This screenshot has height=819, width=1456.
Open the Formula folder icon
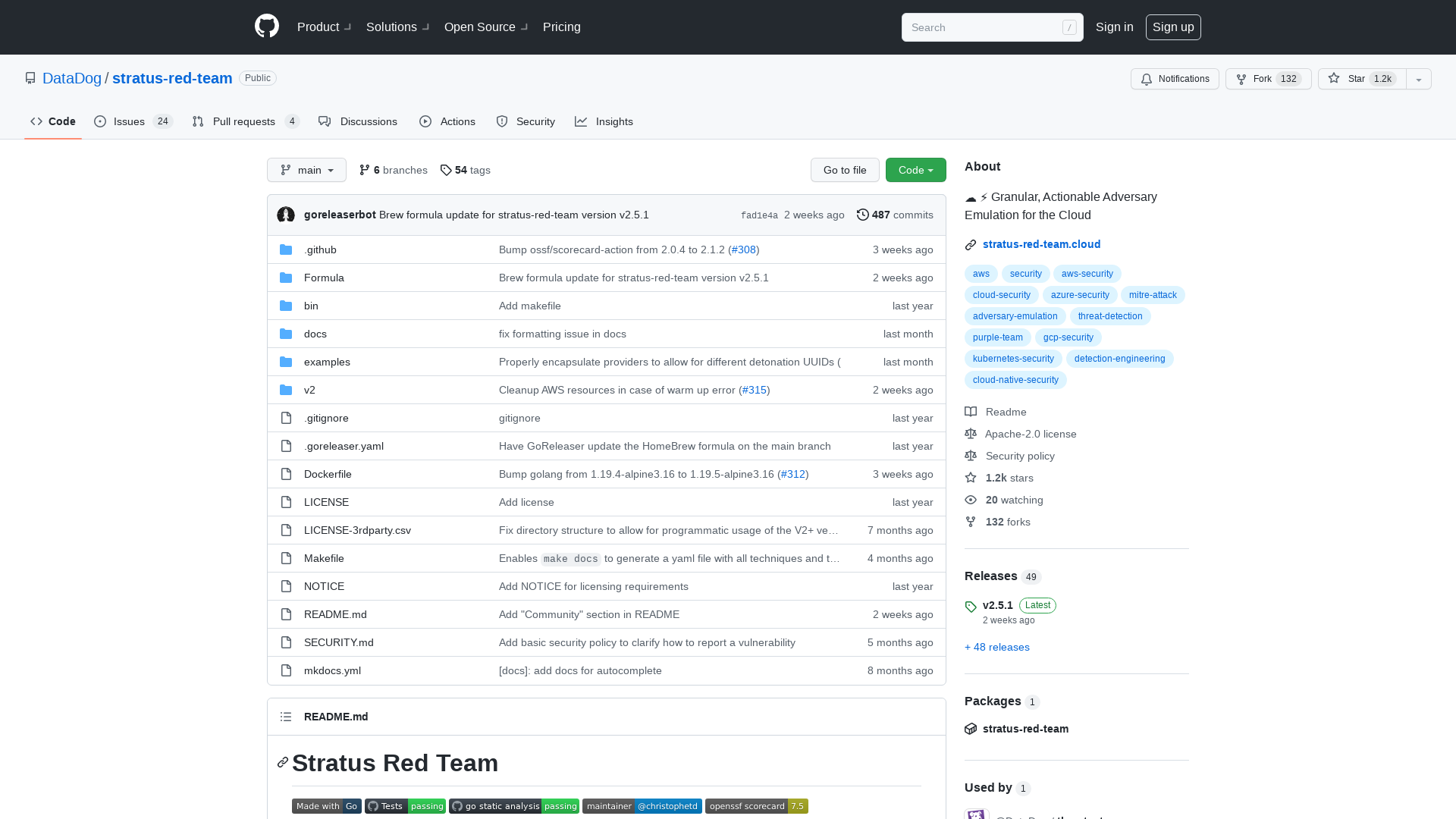click(286, 278)
